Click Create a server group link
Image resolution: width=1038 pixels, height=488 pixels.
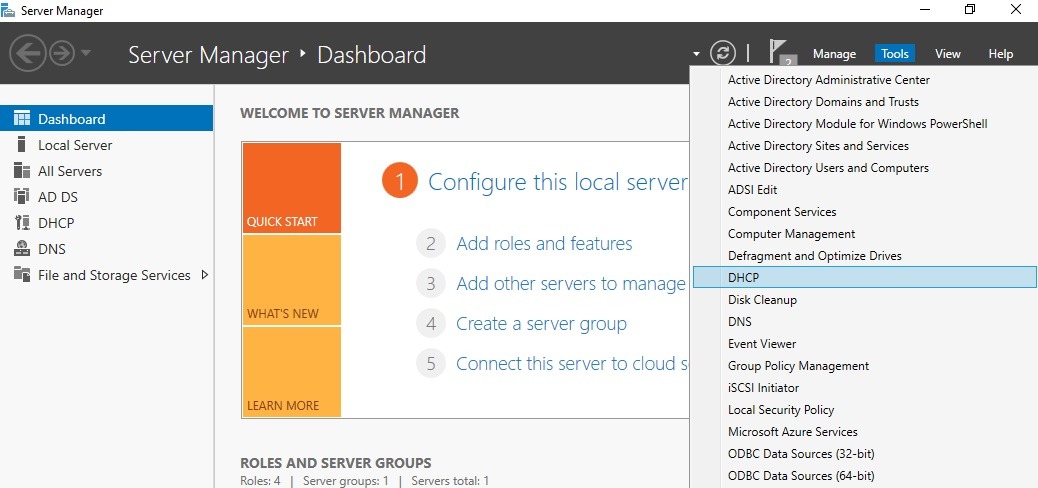(x=541, y=324)
